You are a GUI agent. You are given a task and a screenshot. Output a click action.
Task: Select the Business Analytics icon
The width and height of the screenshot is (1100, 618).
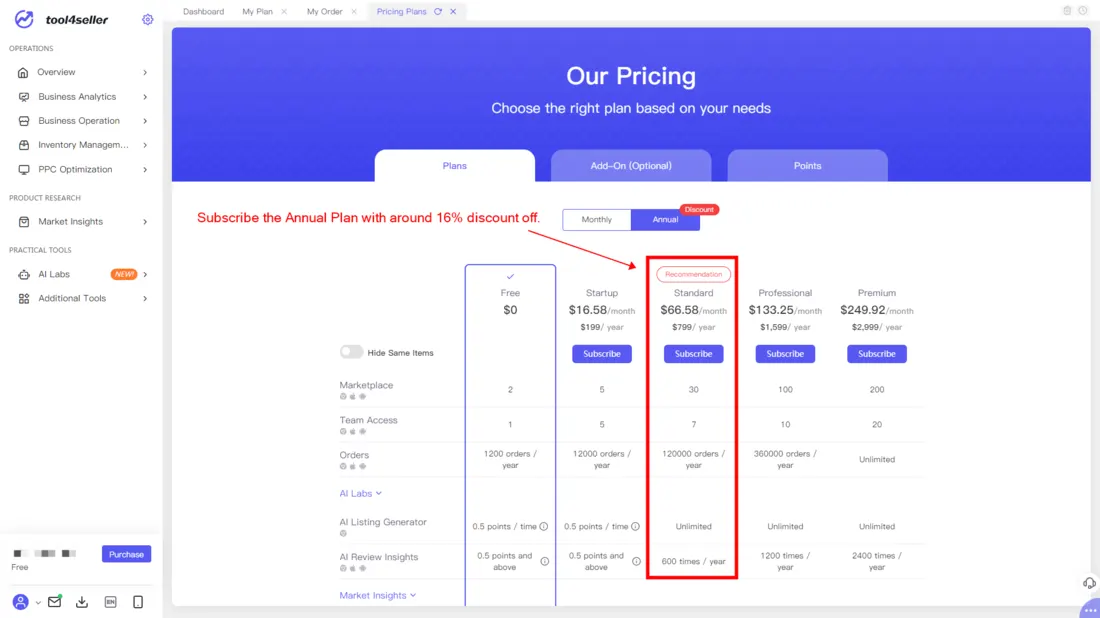point(22,96)
